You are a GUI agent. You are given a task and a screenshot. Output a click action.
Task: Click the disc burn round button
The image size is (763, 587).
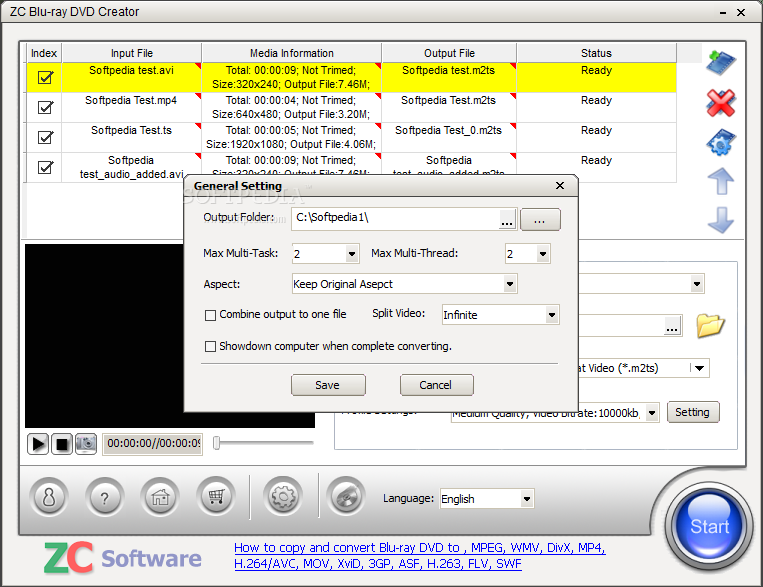(x=346, y=497)
